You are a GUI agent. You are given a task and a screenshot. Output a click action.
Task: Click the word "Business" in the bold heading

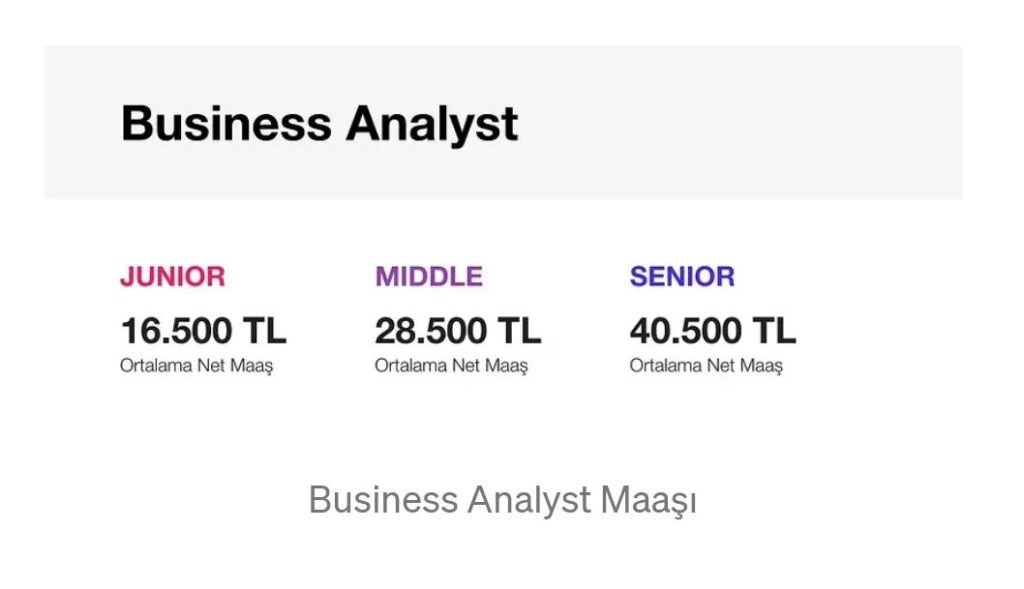pyautogui.click(x=225, y=124)
